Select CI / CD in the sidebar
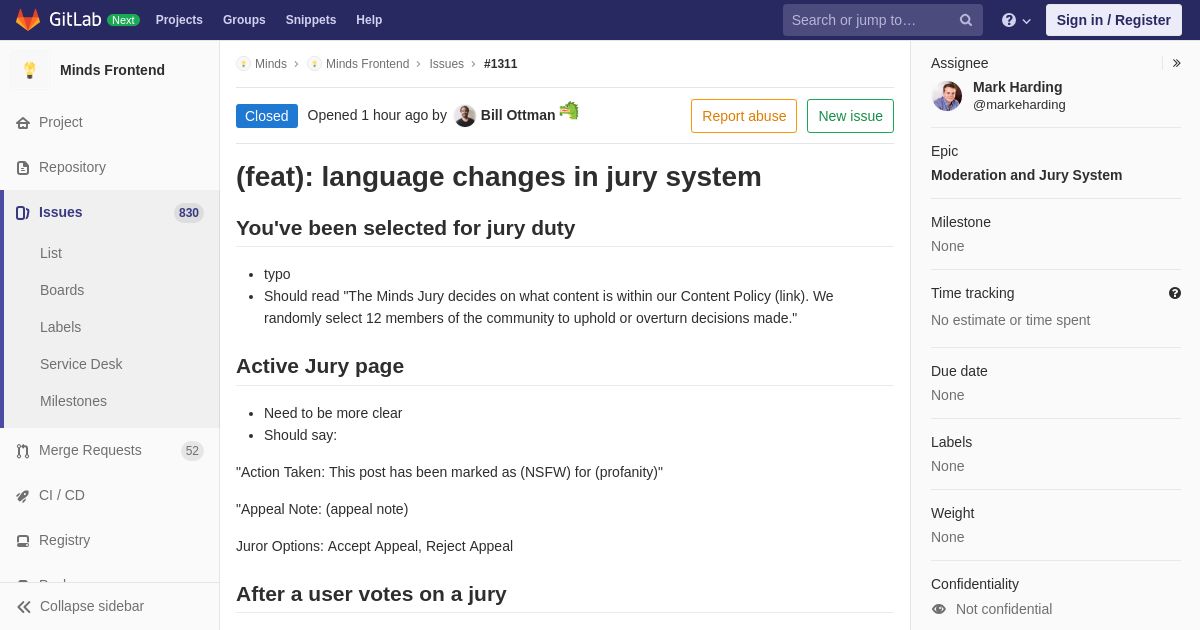1200x630 pixels. tap(62, 495)
